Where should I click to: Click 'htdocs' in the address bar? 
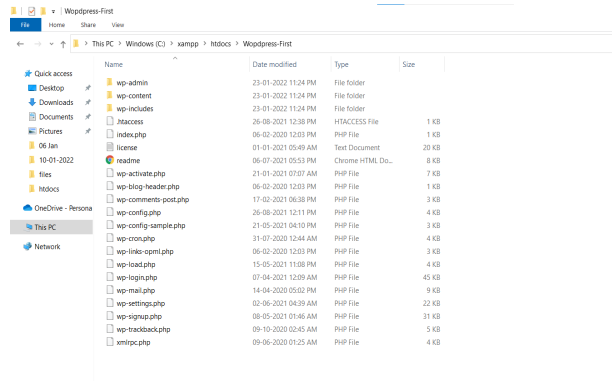pos(221,44)
